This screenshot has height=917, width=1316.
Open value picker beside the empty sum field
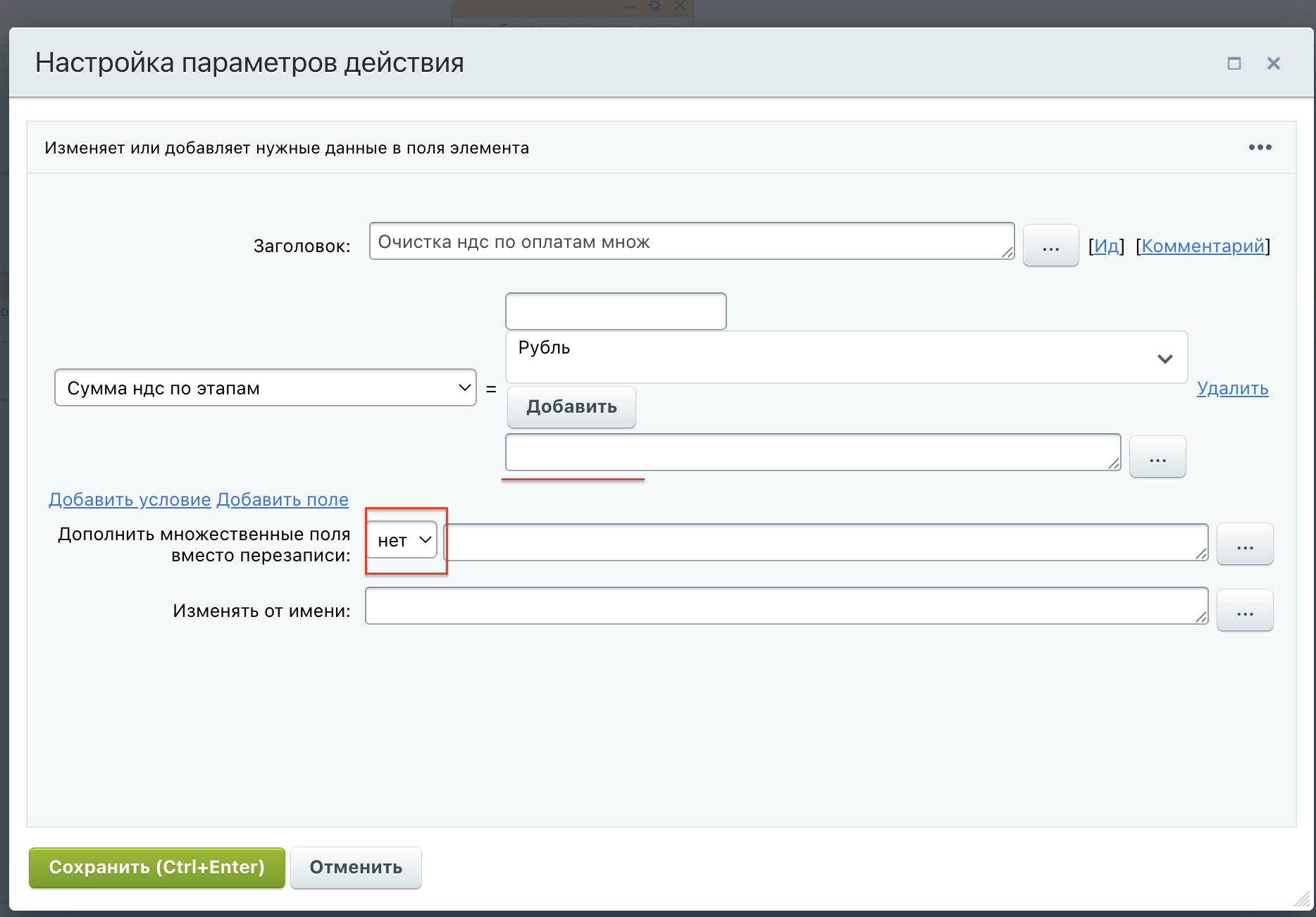tap(1157, 457)
